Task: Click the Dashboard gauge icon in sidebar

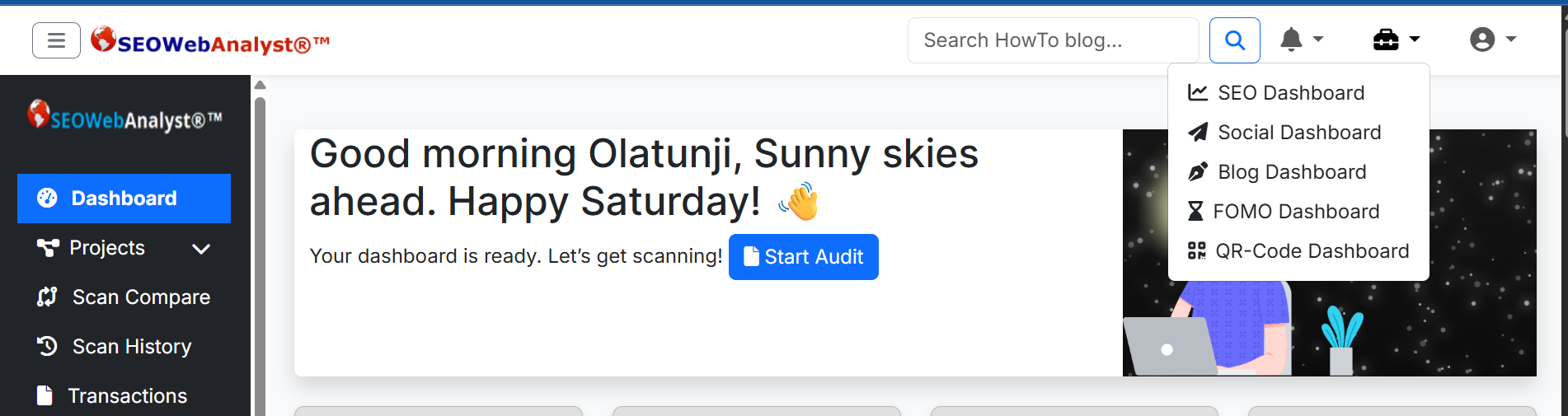Action: (x=47, y=198)
